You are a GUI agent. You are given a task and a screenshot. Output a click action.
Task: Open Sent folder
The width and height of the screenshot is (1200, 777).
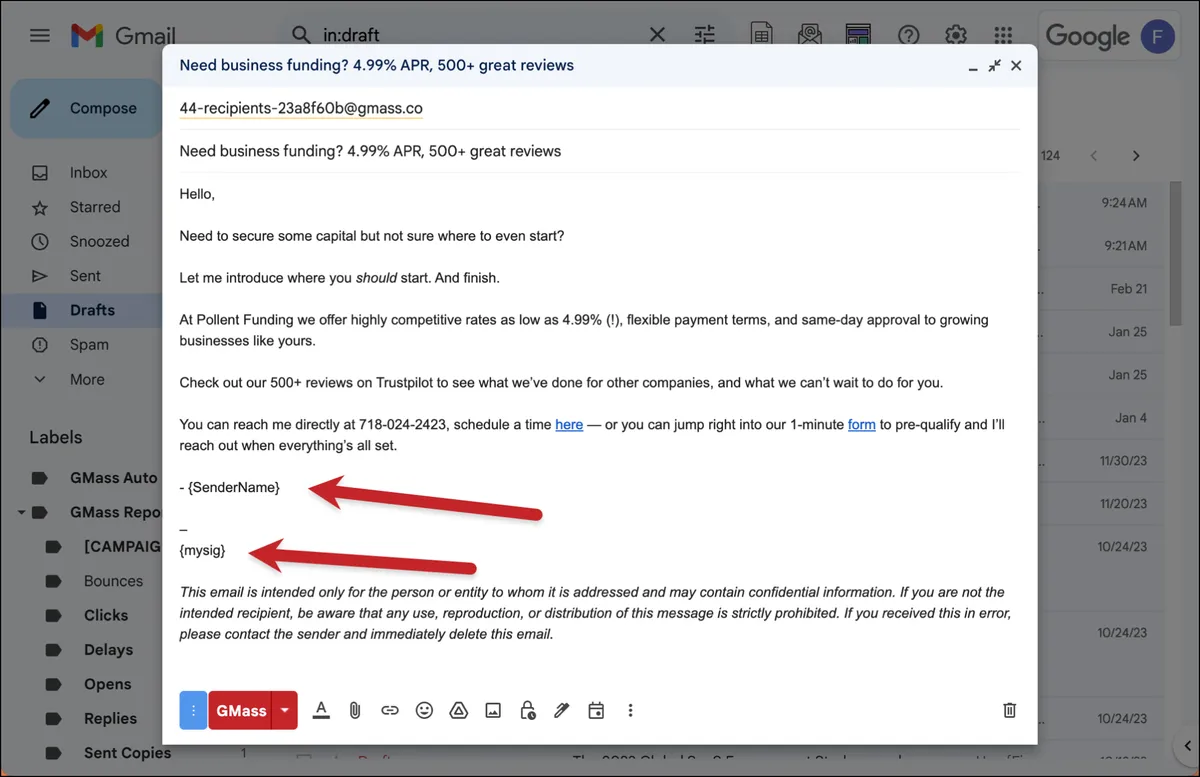(x=85, y=276)
